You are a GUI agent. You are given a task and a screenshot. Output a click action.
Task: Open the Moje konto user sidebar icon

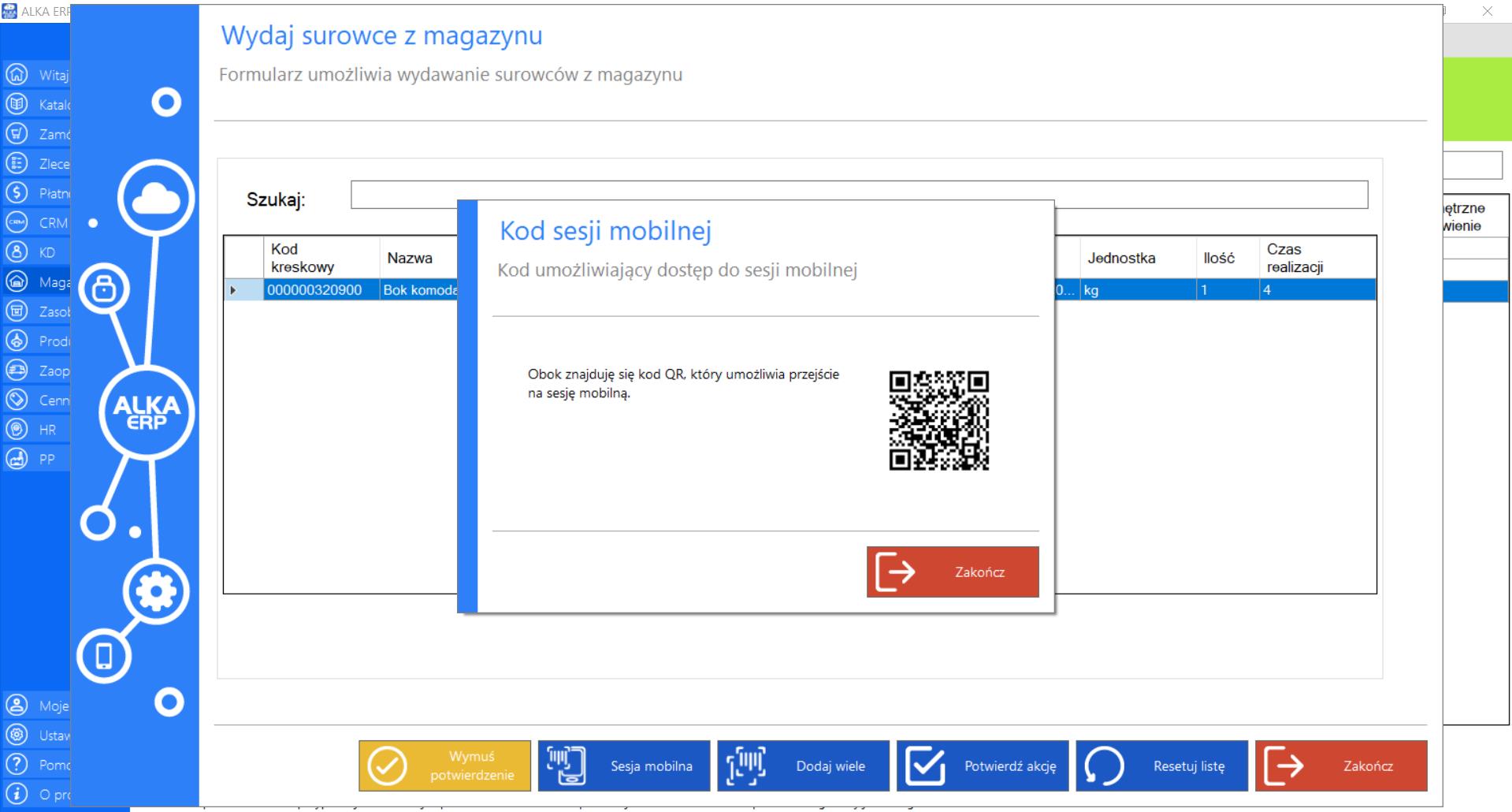point(17,705)
